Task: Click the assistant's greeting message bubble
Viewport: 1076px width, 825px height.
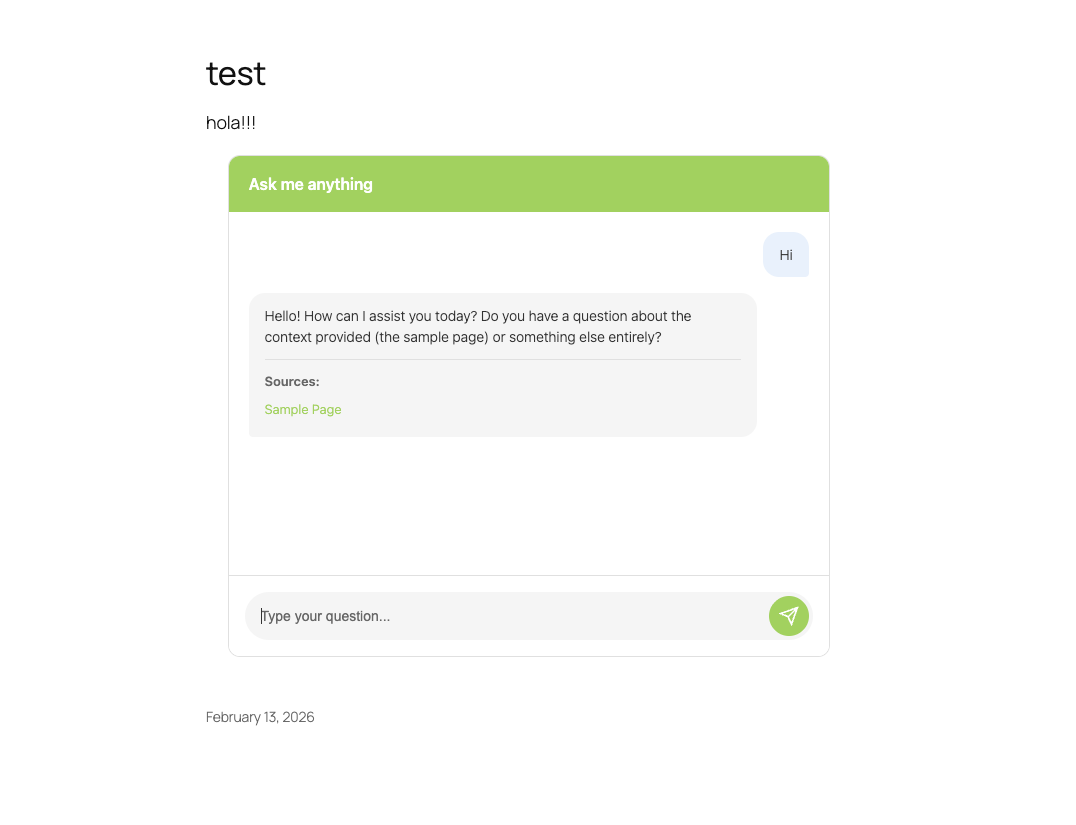Action: coord(477,326)
